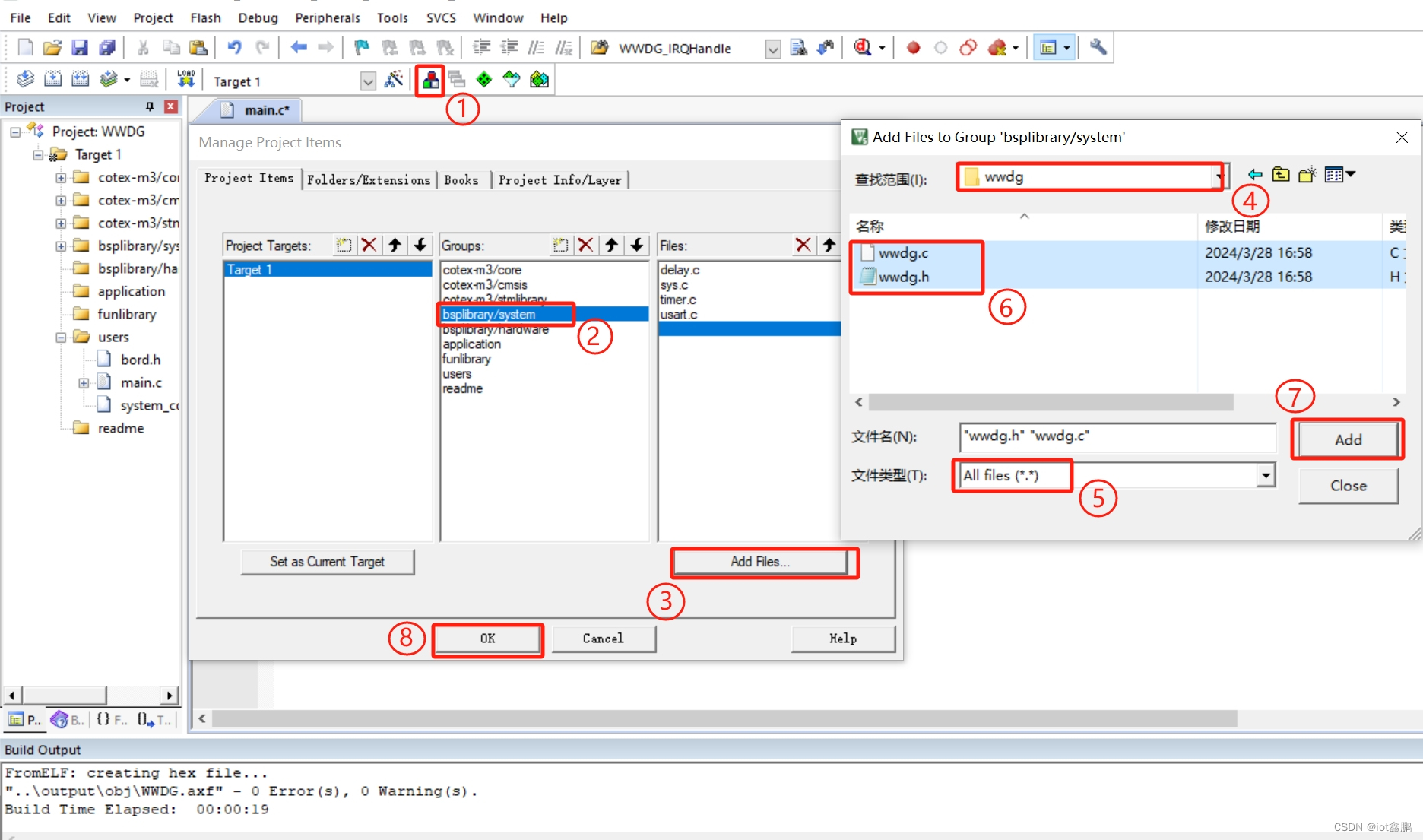The image size is (1423, 840).
Task: Click the Set as Current Target button
Action: point(327,562)
